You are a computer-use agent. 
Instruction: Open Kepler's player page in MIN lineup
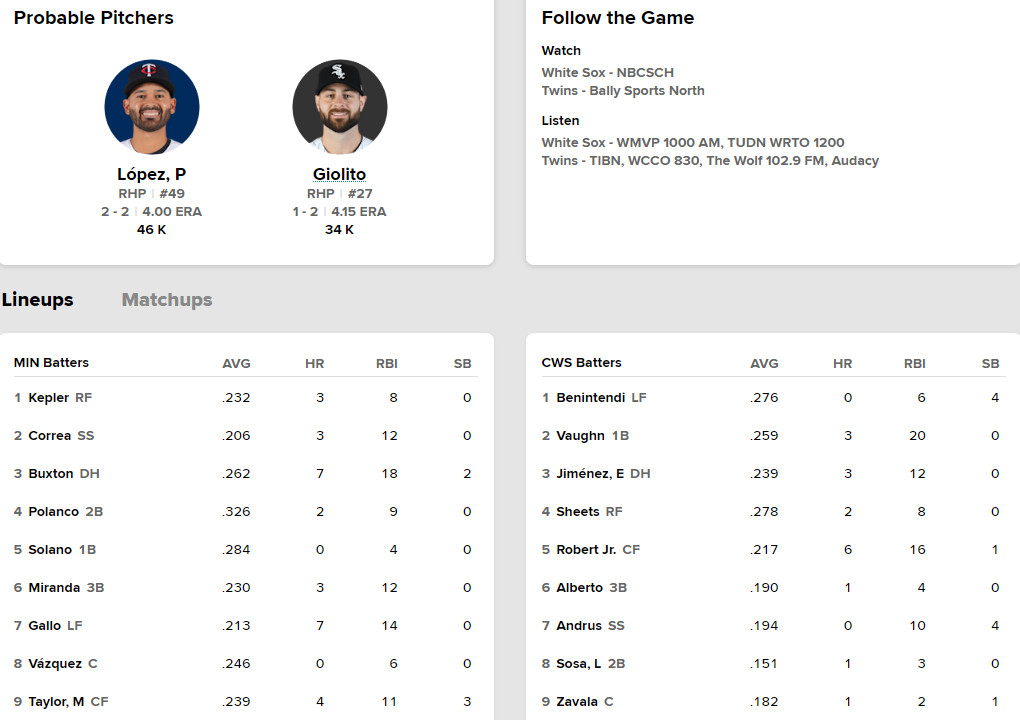[49, 398]
